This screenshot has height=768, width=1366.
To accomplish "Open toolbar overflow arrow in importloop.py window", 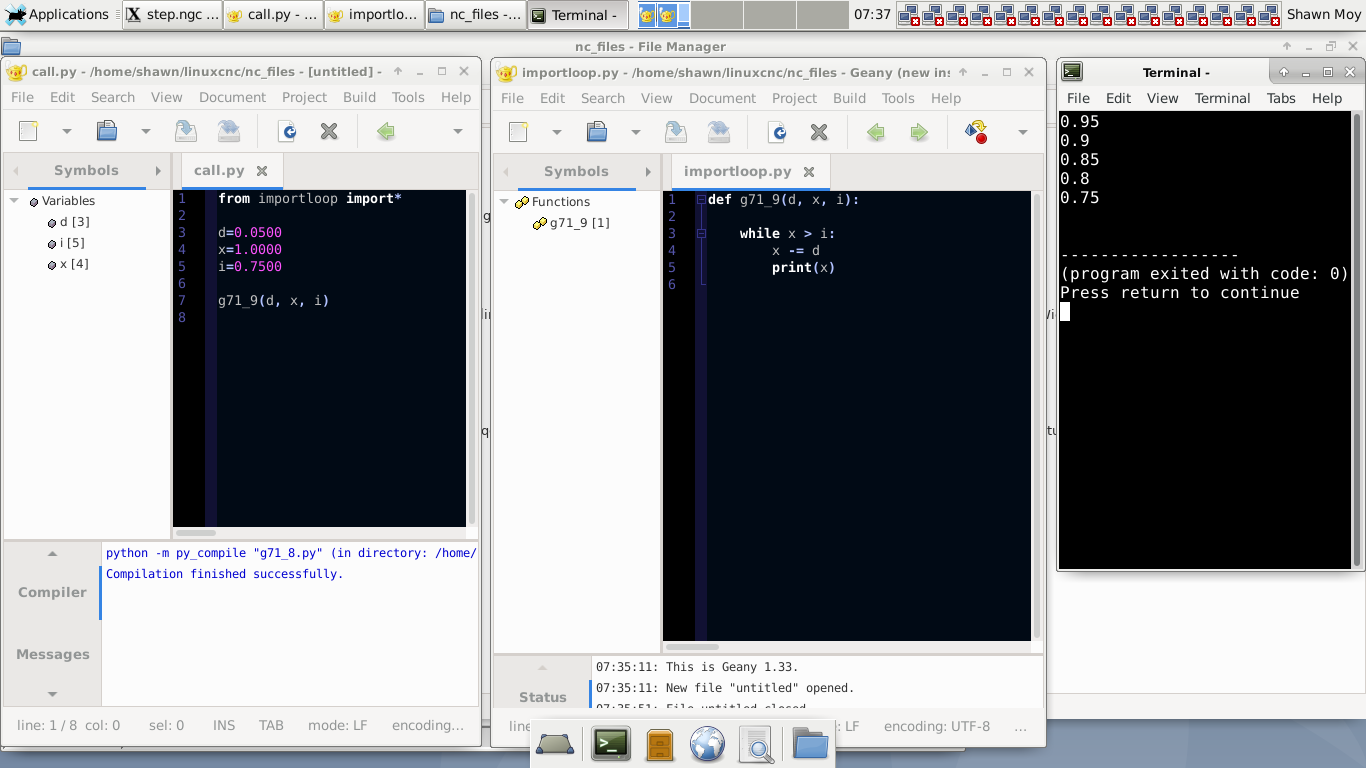I will point(1022,132).
